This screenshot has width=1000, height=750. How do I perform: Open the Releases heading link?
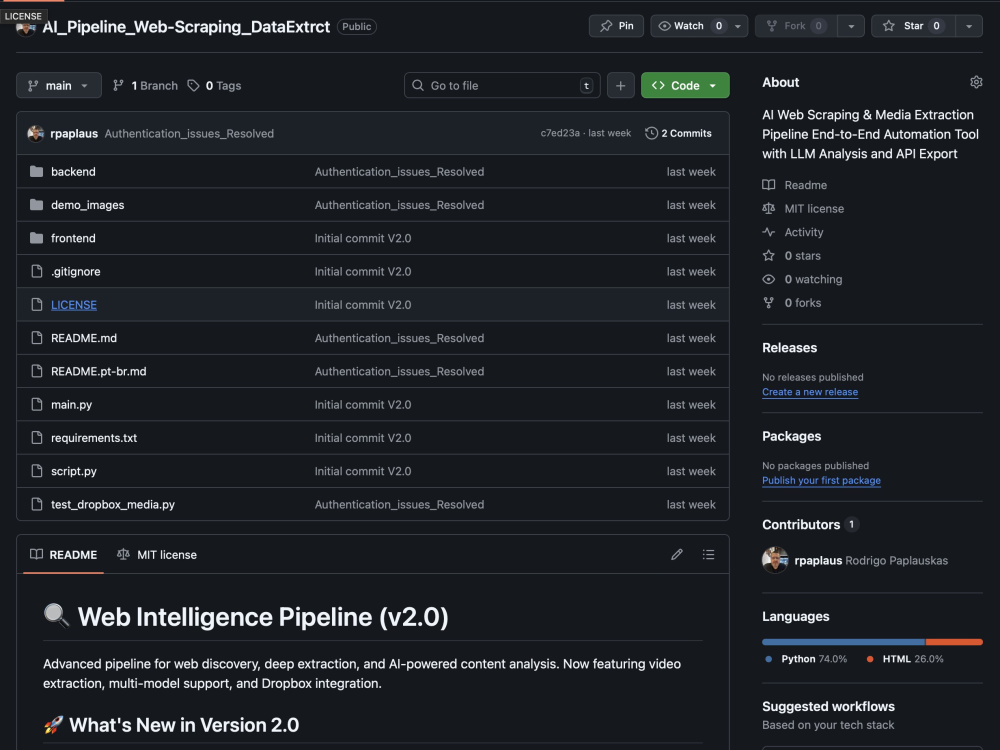pos(790,348)
